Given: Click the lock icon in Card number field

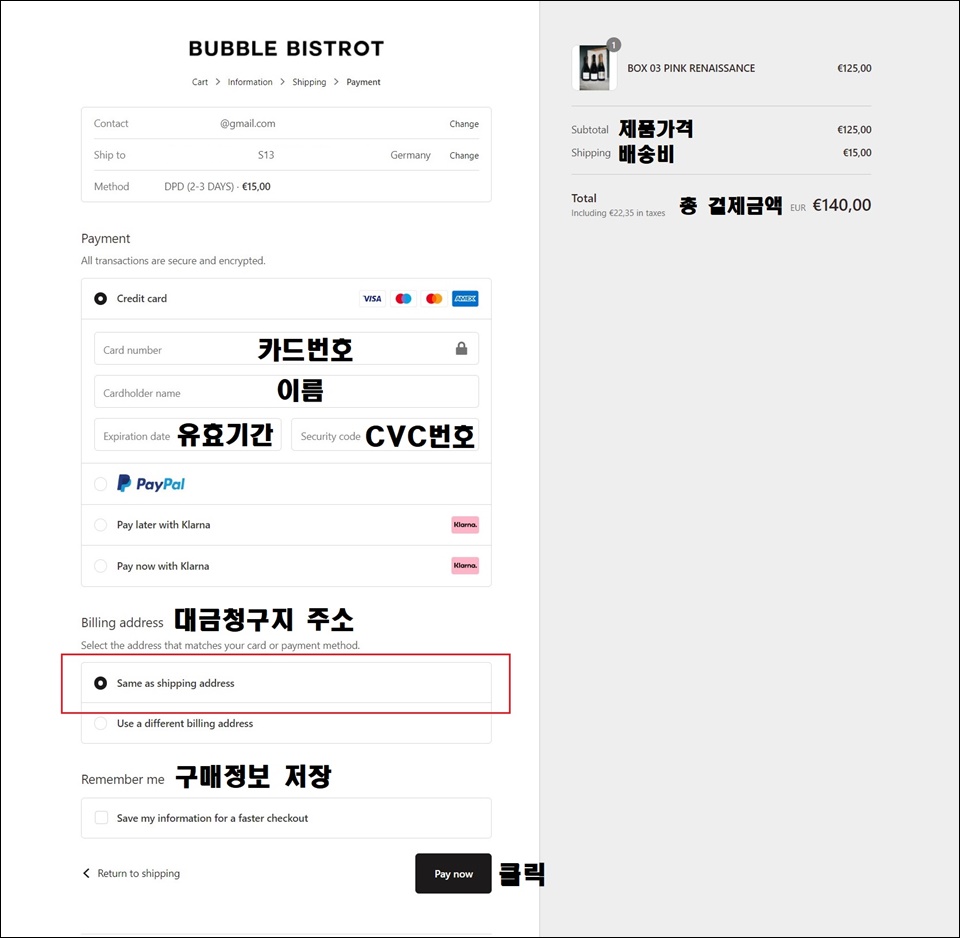Looking at the screenshot, I should pos(462,348).
